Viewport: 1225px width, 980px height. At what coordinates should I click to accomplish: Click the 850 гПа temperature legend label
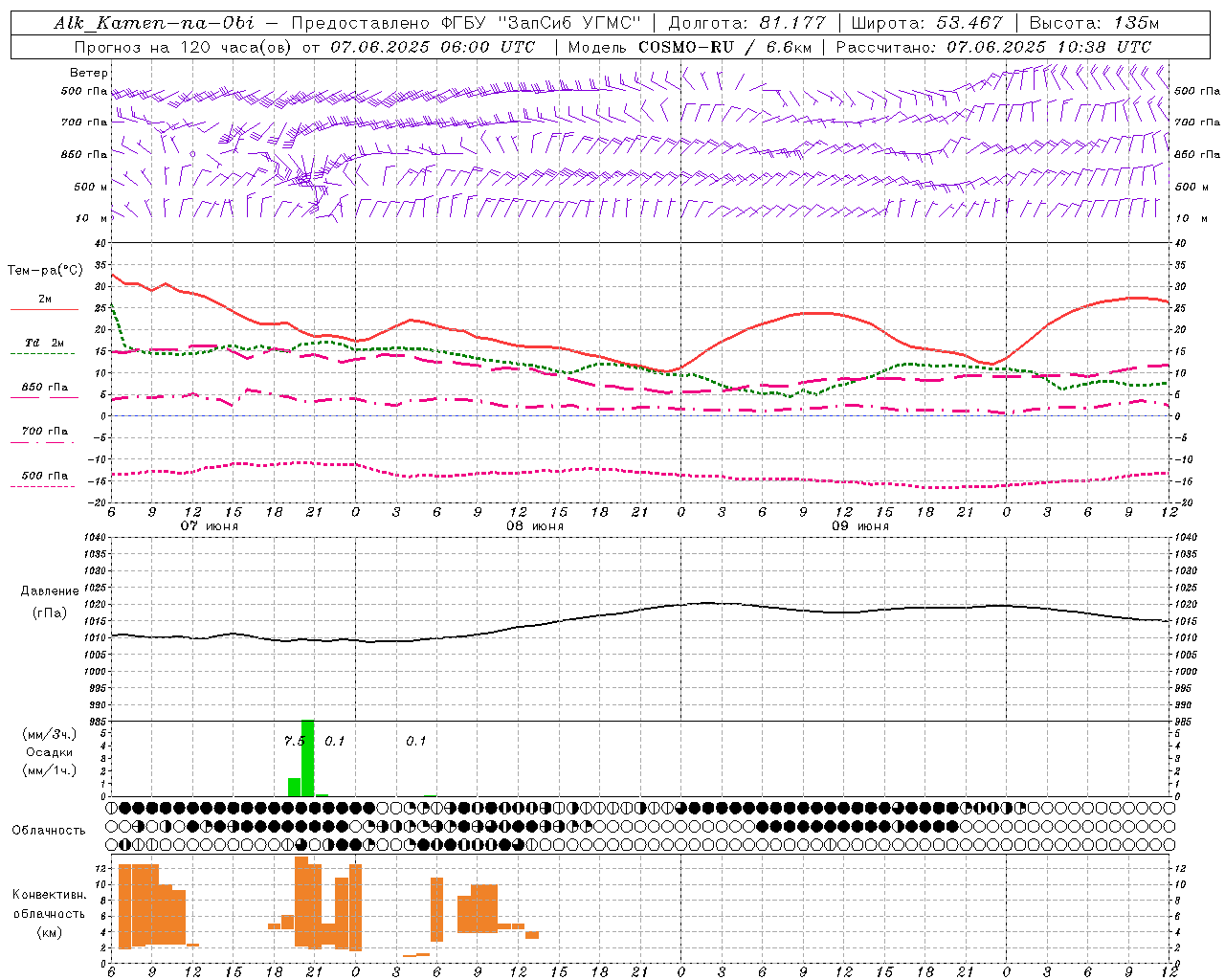tap(45, 388)
